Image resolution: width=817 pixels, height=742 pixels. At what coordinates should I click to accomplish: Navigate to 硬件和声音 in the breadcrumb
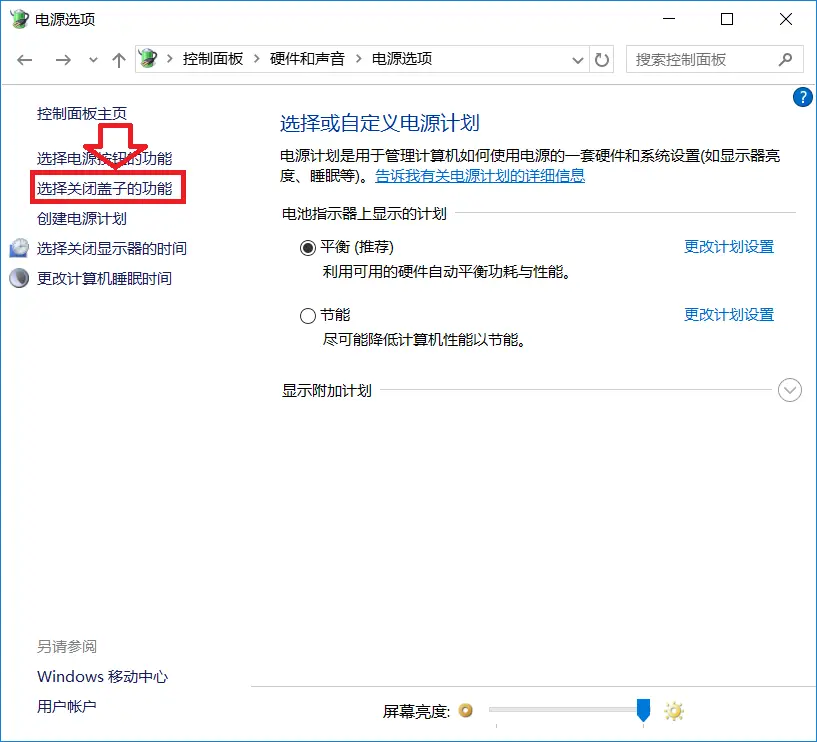[305, 59]
